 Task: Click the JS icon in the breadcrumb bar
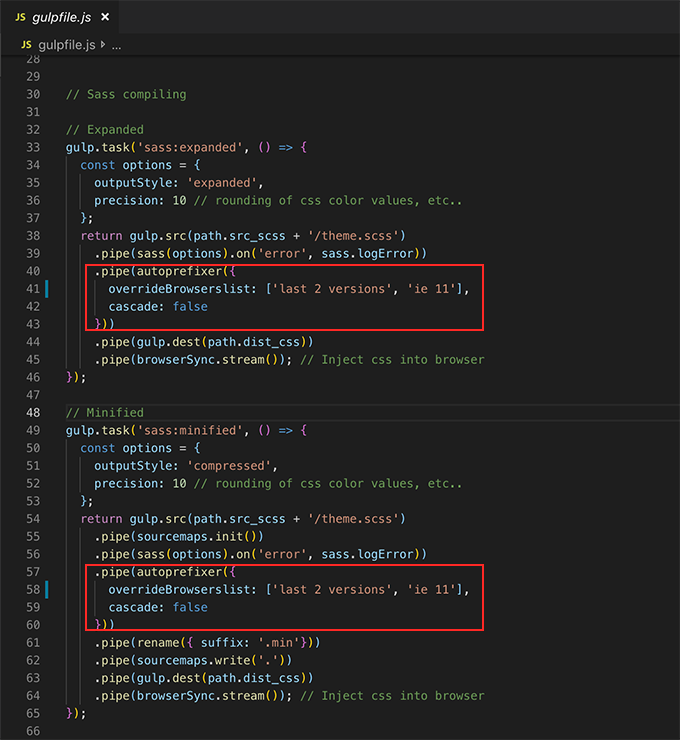(x=27, y=45)
